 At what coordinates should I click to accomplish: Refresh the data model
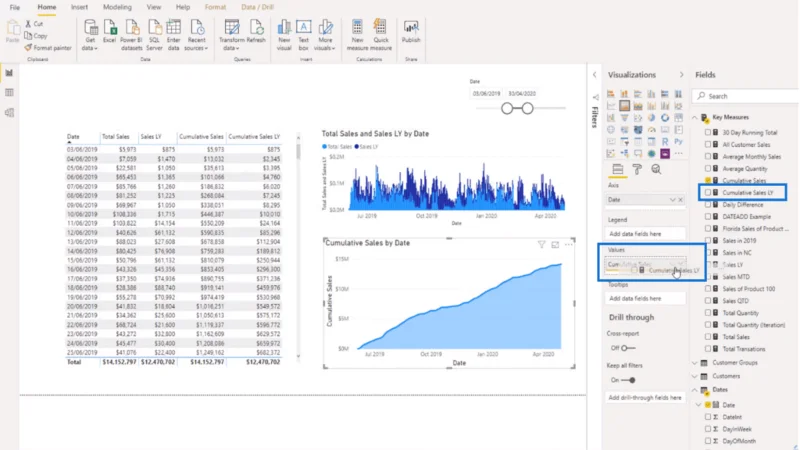(256, 32)
